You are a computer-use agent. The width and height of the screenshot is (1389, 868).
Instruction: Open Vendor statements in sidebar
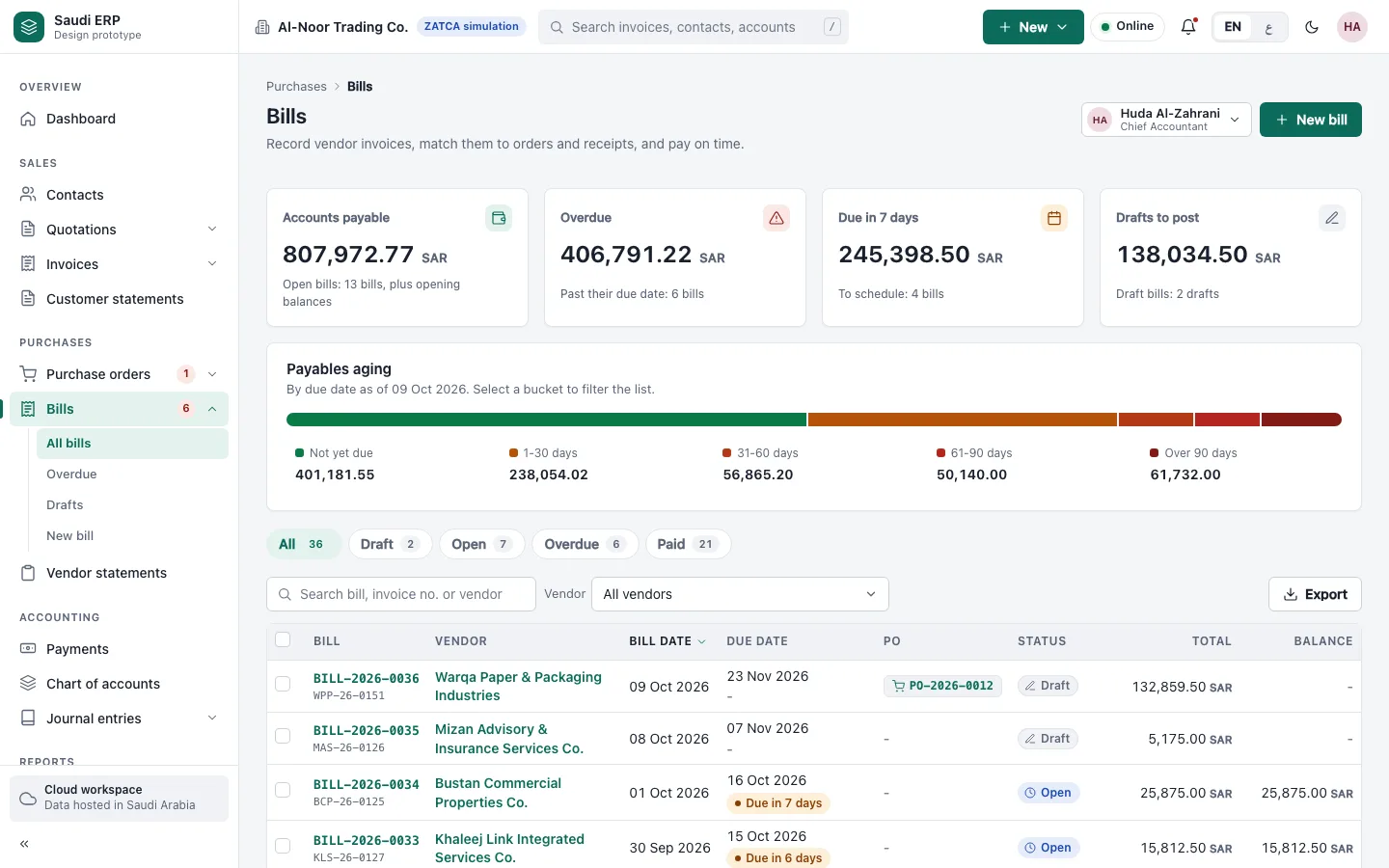tap(119, 573)
